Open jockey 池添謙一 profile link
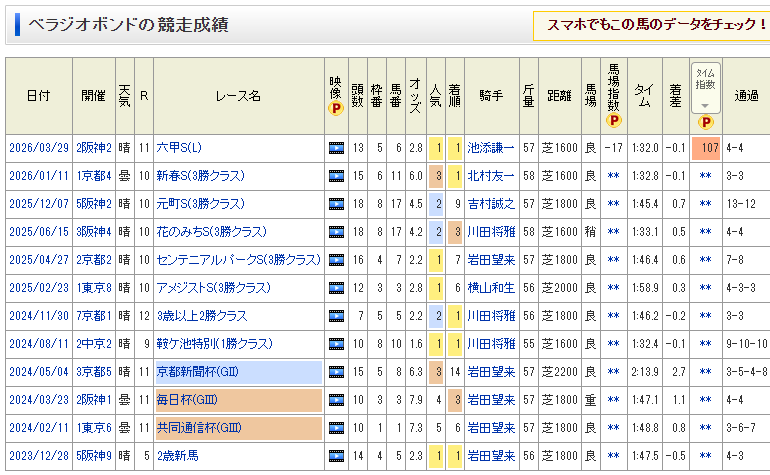770x475 pixels. (490, 148)
